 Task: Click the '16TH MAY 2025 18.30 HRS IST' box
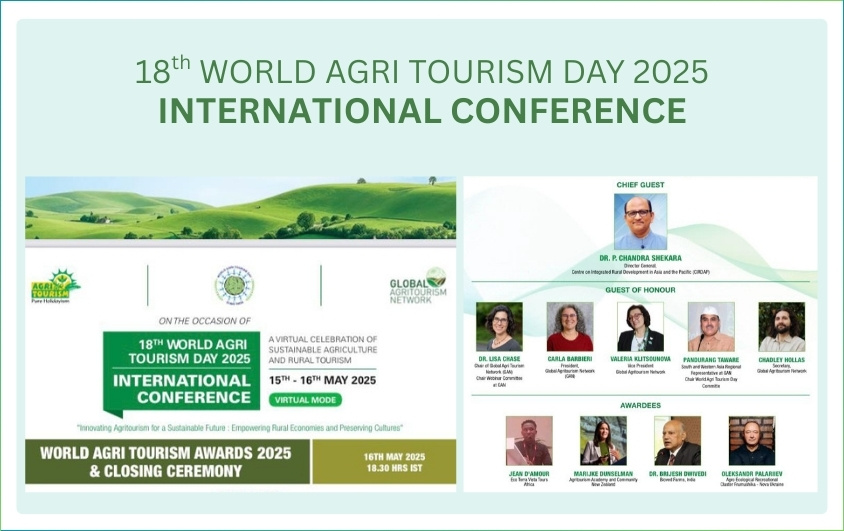coord(384,462)
